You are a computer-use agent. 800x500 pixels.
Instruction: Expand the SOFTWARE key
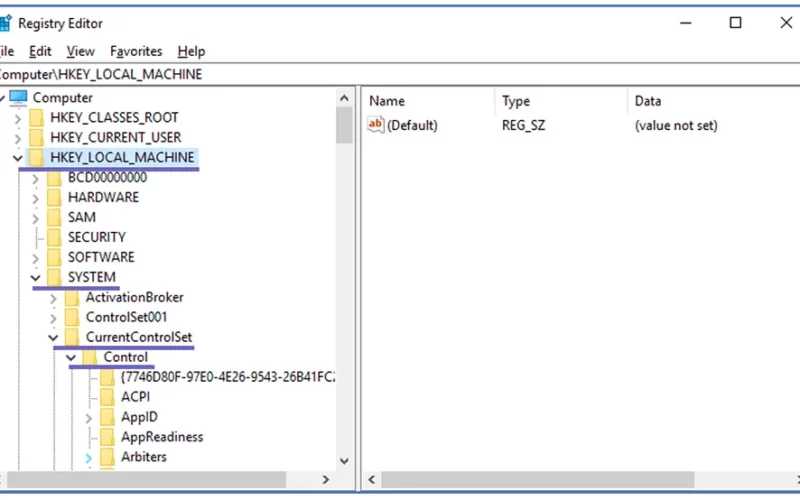(36, 258)
